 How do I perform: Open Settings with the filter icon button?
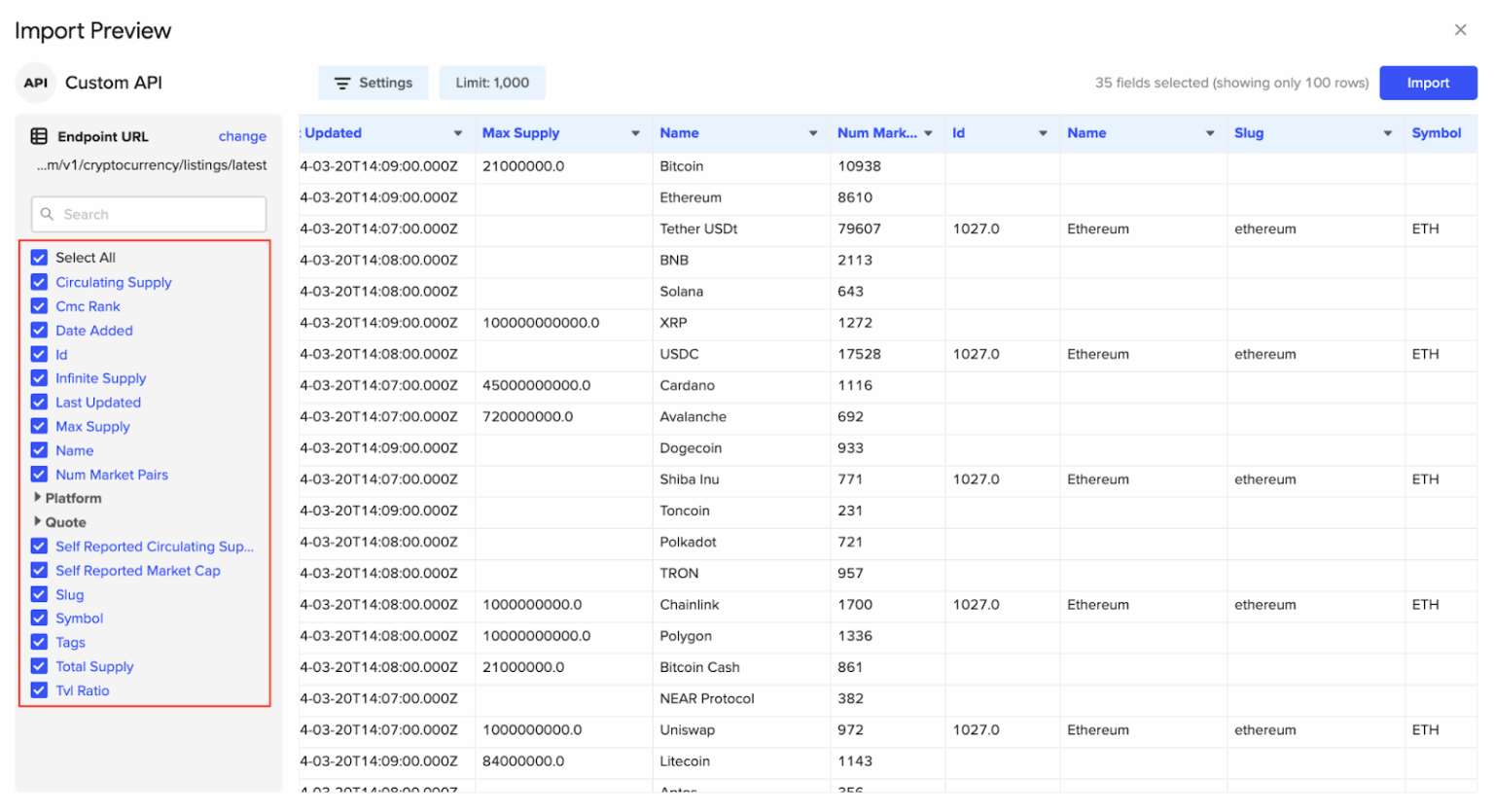pos(373,83)
